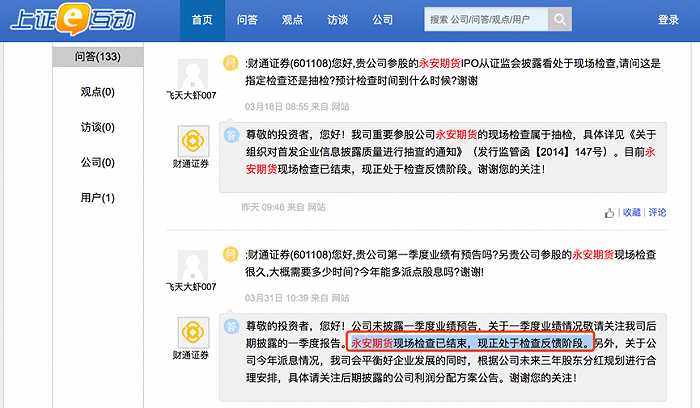Click the 问 badge on the first question

230,63
